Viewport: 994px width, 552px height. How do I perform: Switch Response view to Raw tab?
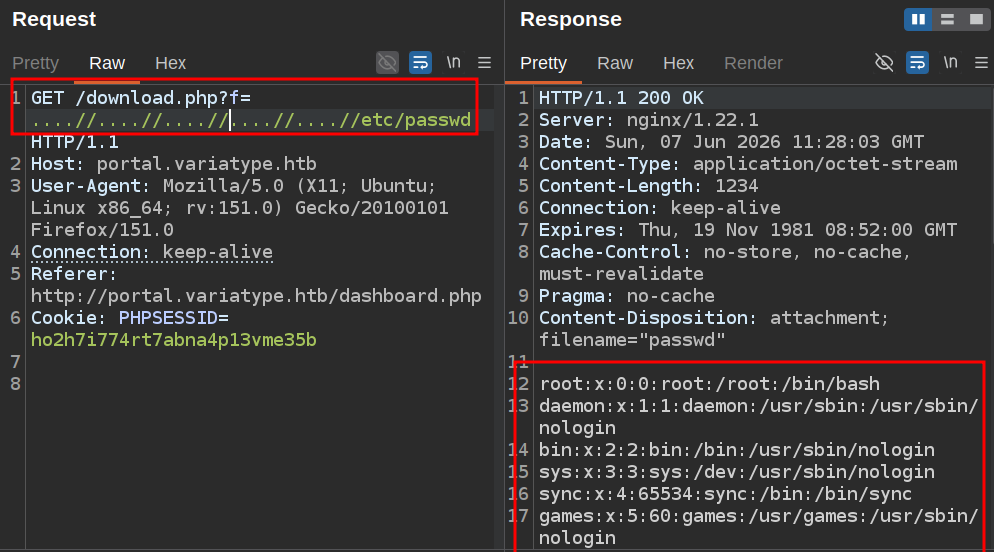click(x=615, y=63)
